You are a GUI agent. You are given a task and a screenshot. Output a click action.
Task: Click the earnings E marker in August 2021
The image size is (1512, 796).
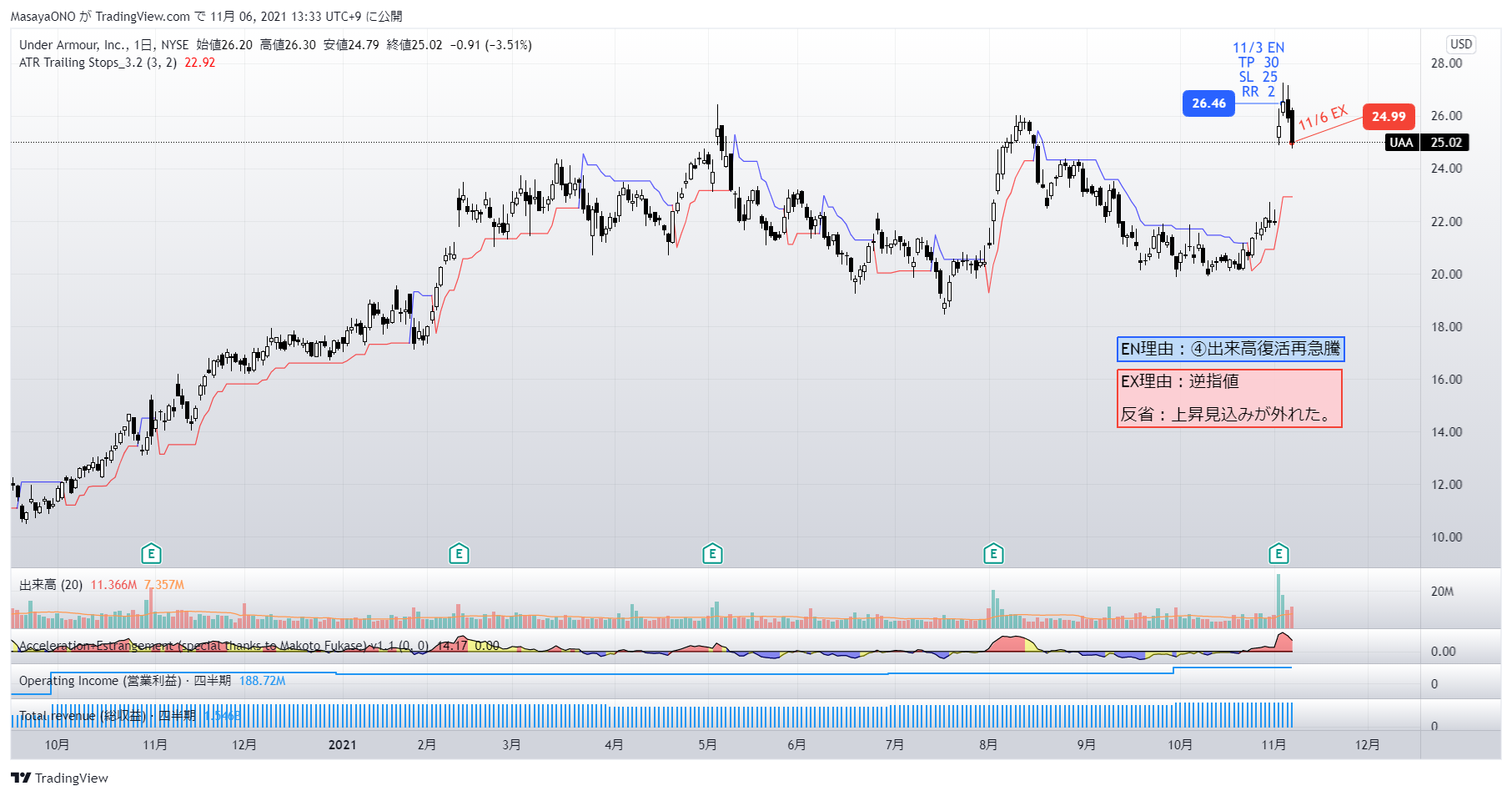[x=993, y=553]
